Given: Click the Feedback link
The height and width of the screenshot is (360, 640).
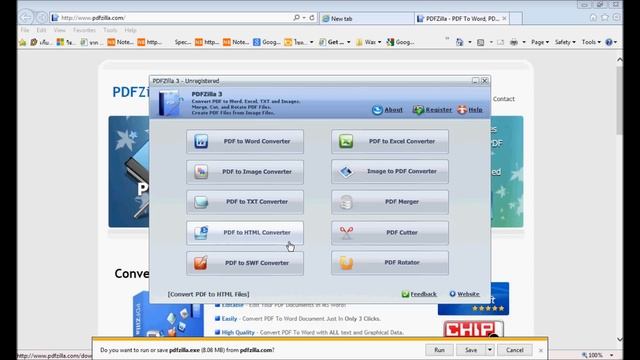Looking at the screenshot, I should pyautogui.click(x=423, y=294).
